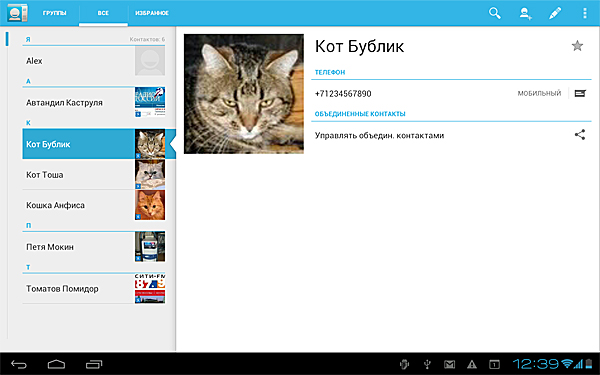Tap the Android back navigation button
The width and height of the screenshot is (600, 375).
[18, 364]
